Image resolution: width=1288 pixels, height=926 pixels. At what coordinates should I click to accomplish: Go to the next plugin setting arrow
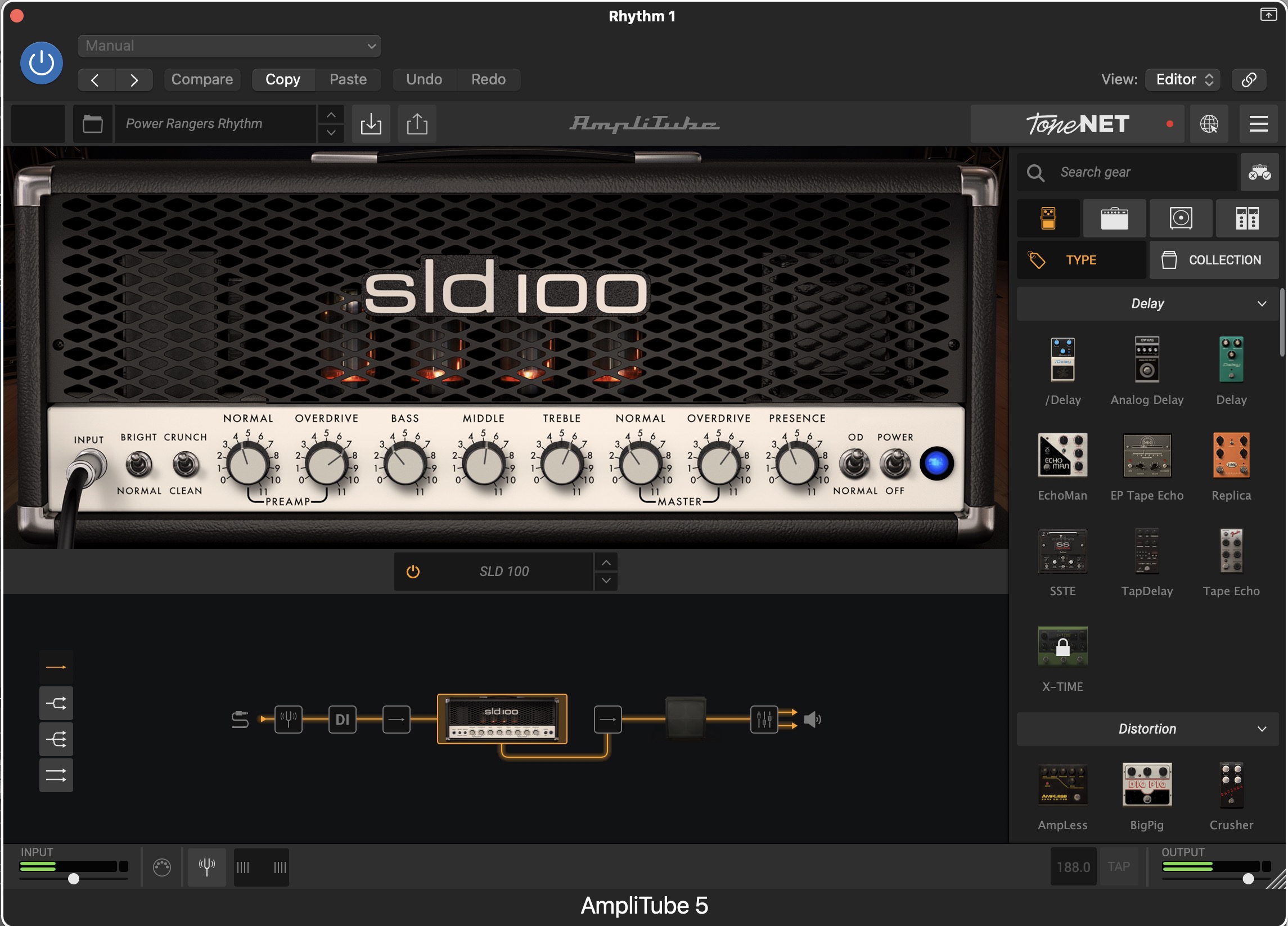pos(134,79)
